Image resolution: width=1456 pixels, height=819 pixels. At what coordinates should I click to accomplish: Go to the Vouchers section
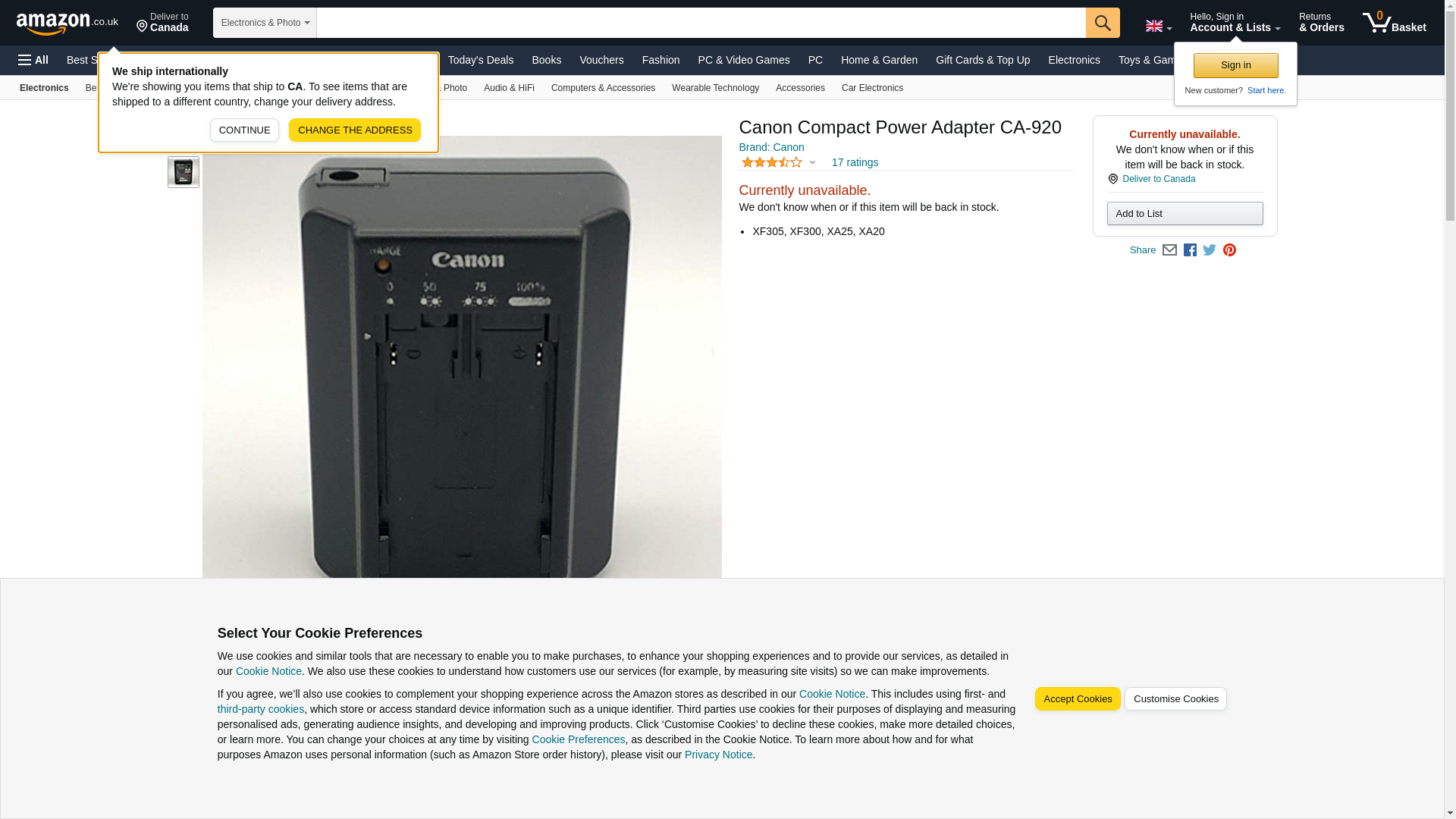tap(601, 60)
